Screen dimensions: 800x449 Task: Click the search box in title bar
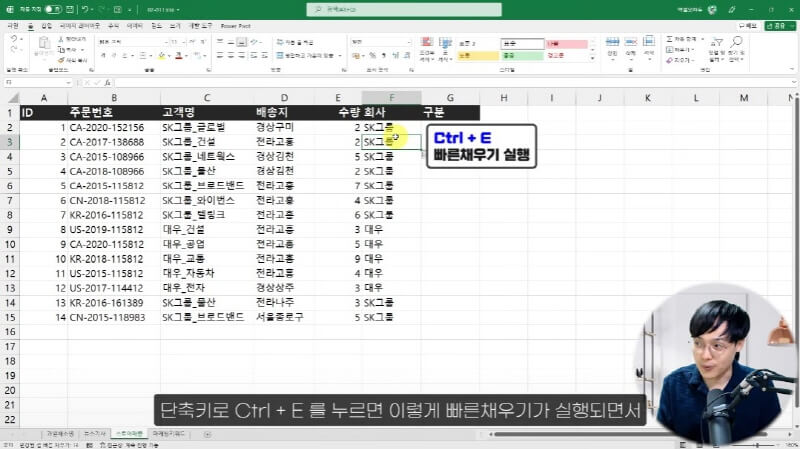click(x=404, y=9)
